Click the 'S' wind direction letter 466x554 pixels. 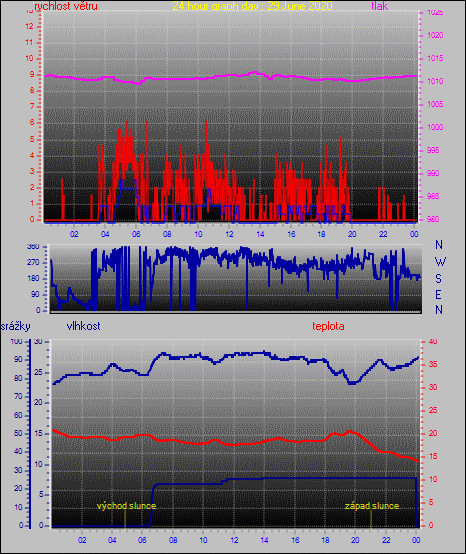coord(438,279)
